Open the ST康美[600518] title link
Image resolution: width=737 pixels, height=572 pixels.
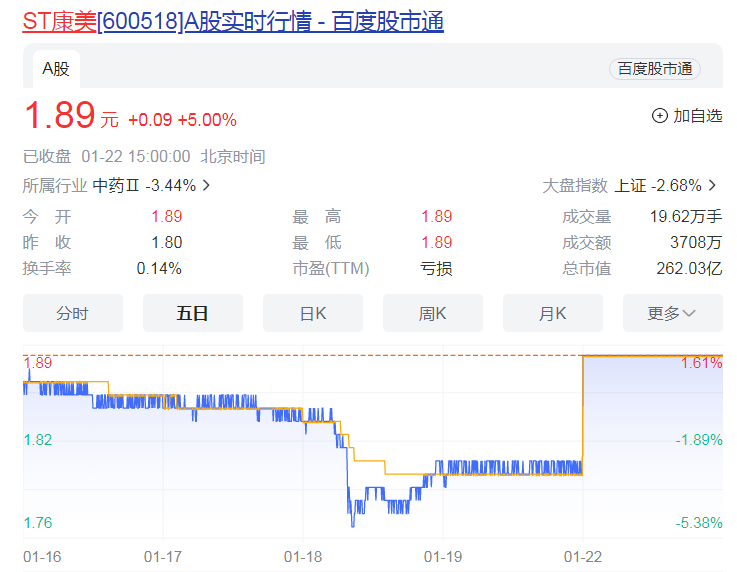point(233,22)
